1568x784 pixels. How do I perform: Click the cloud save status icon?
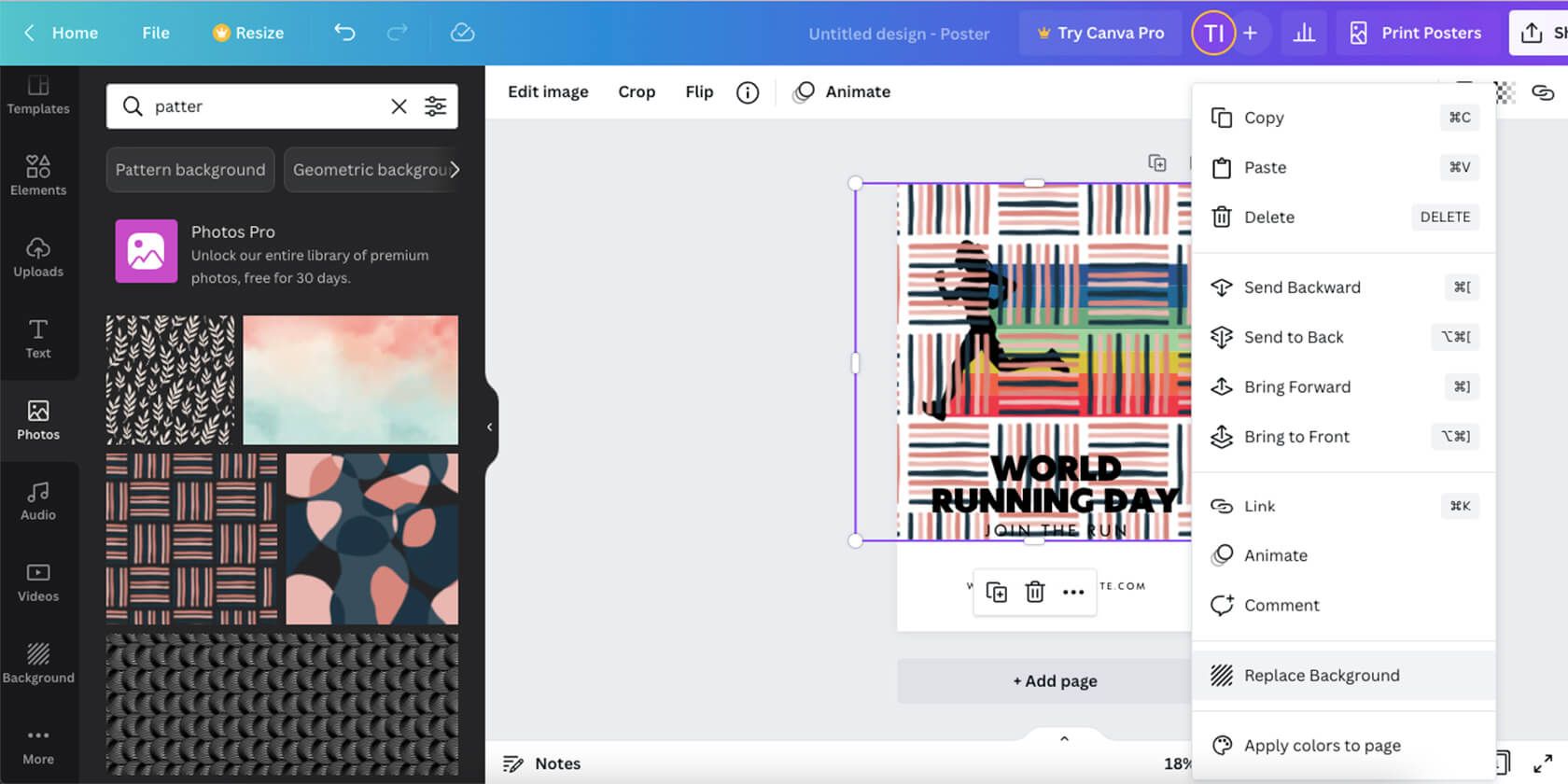point(462,33)
